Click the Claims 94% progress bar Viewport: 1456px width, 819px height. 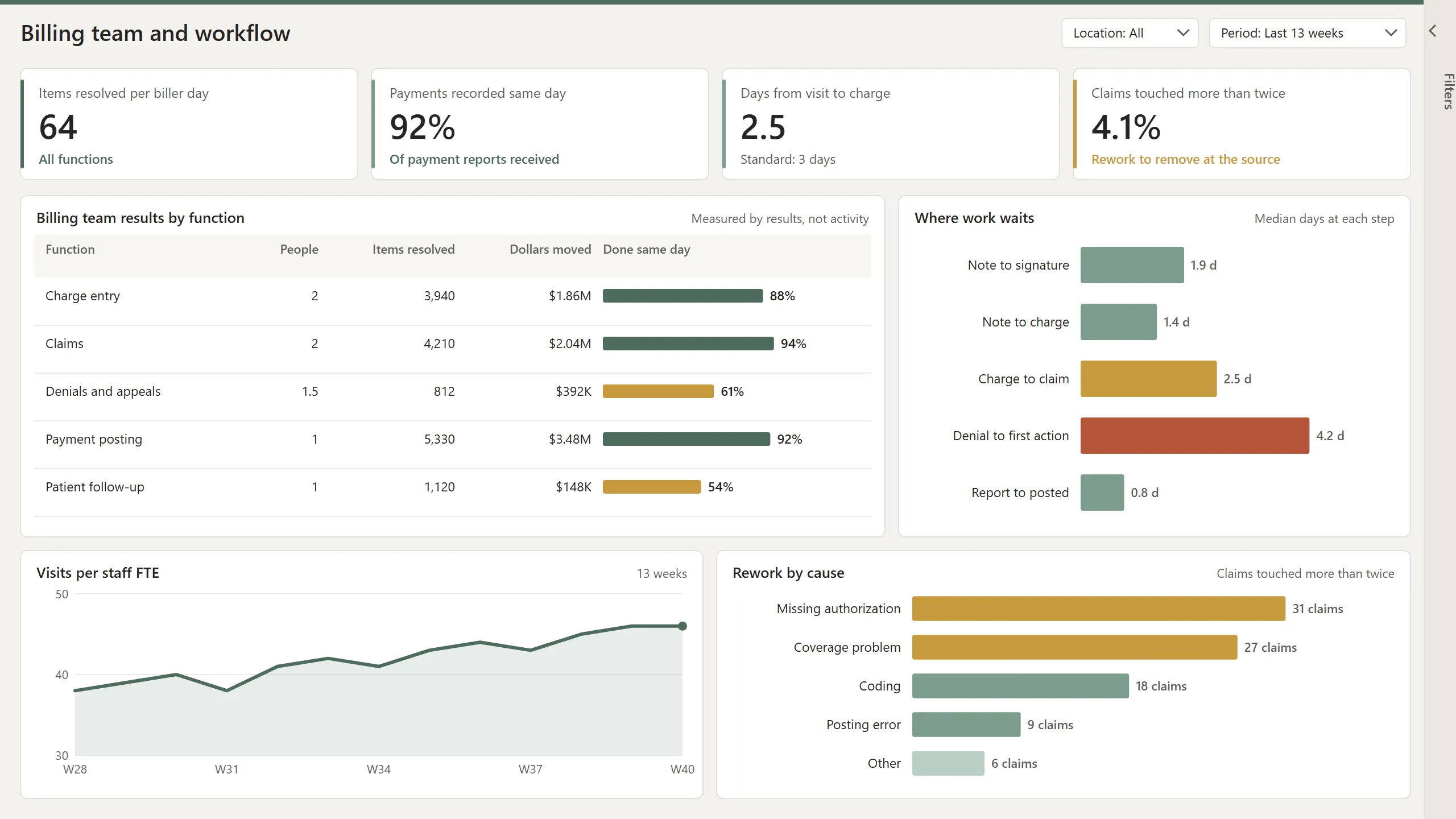coord(688,344)
